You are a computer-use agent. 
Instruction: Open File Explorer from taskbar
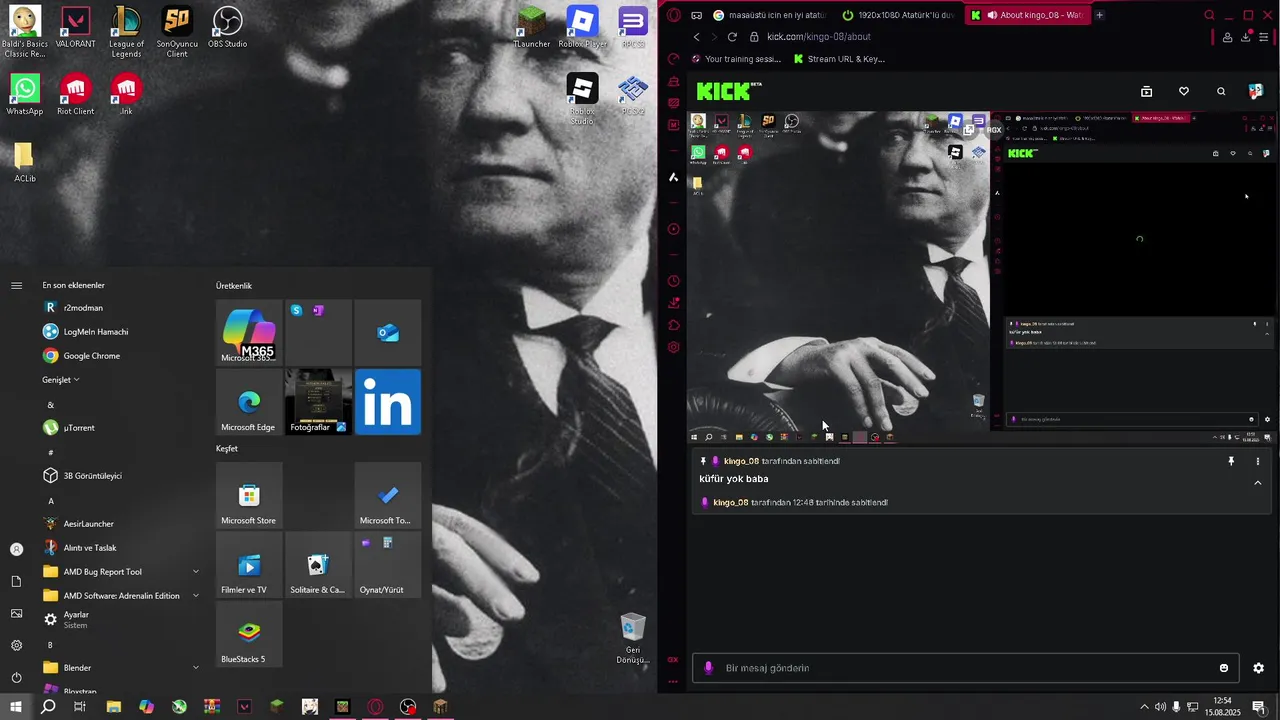coord(114,707)
